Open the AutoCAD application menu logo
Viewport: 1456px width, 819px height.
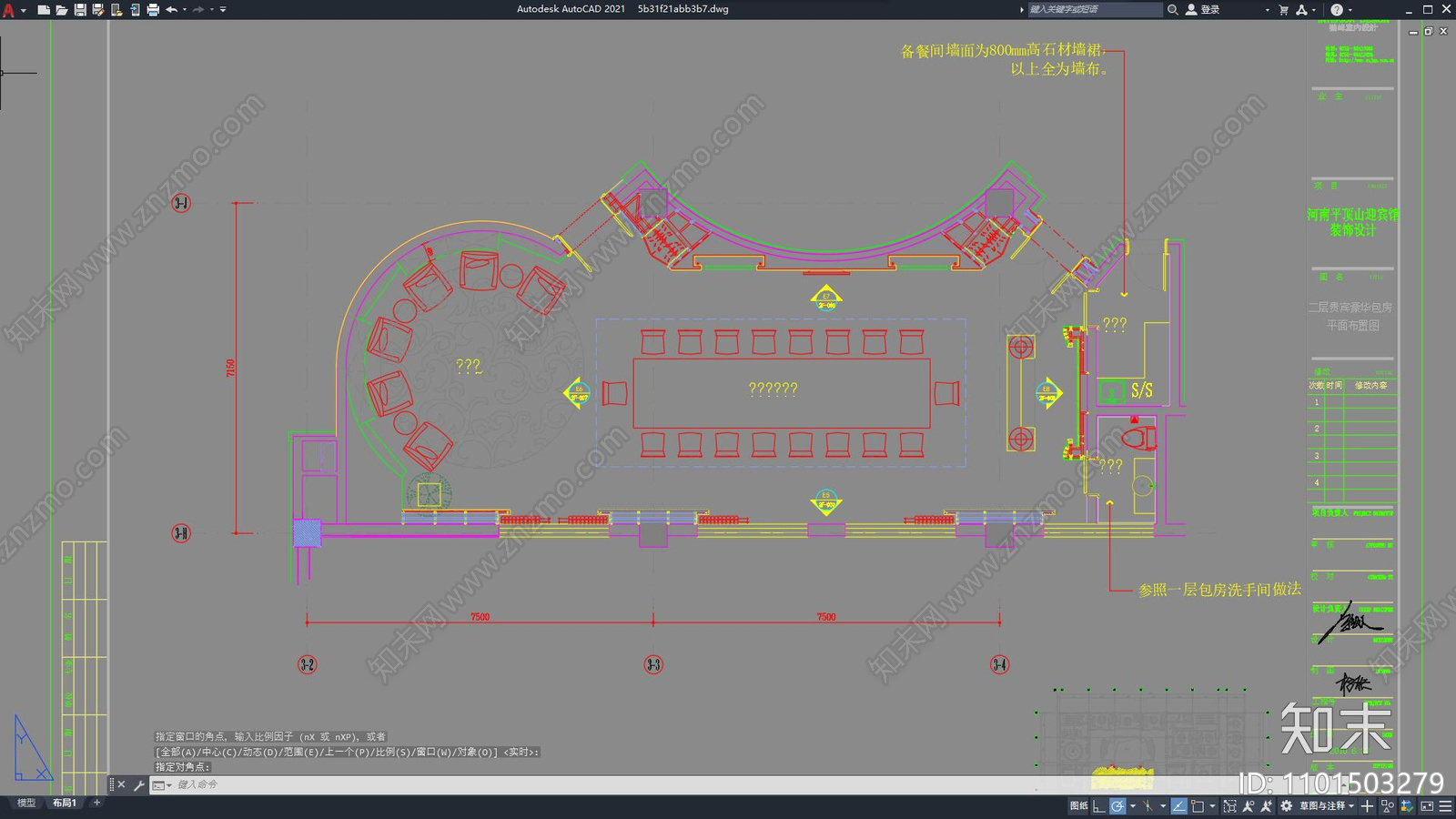coord(9,10)
